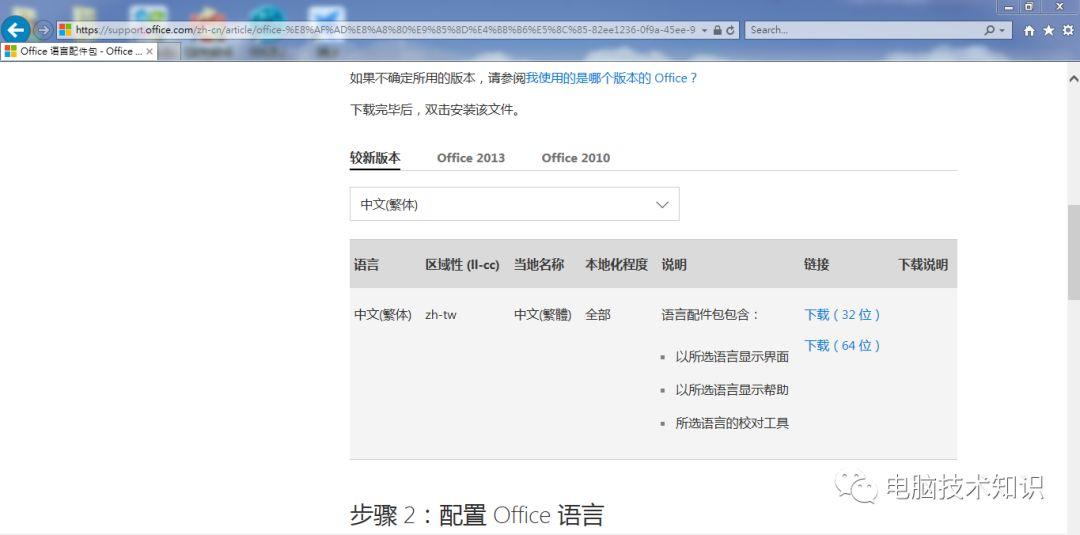Viewport: 1080px width, 535px height.
Task: Click the URL address field
Action: pyautogui.click(x=386, y=30)
